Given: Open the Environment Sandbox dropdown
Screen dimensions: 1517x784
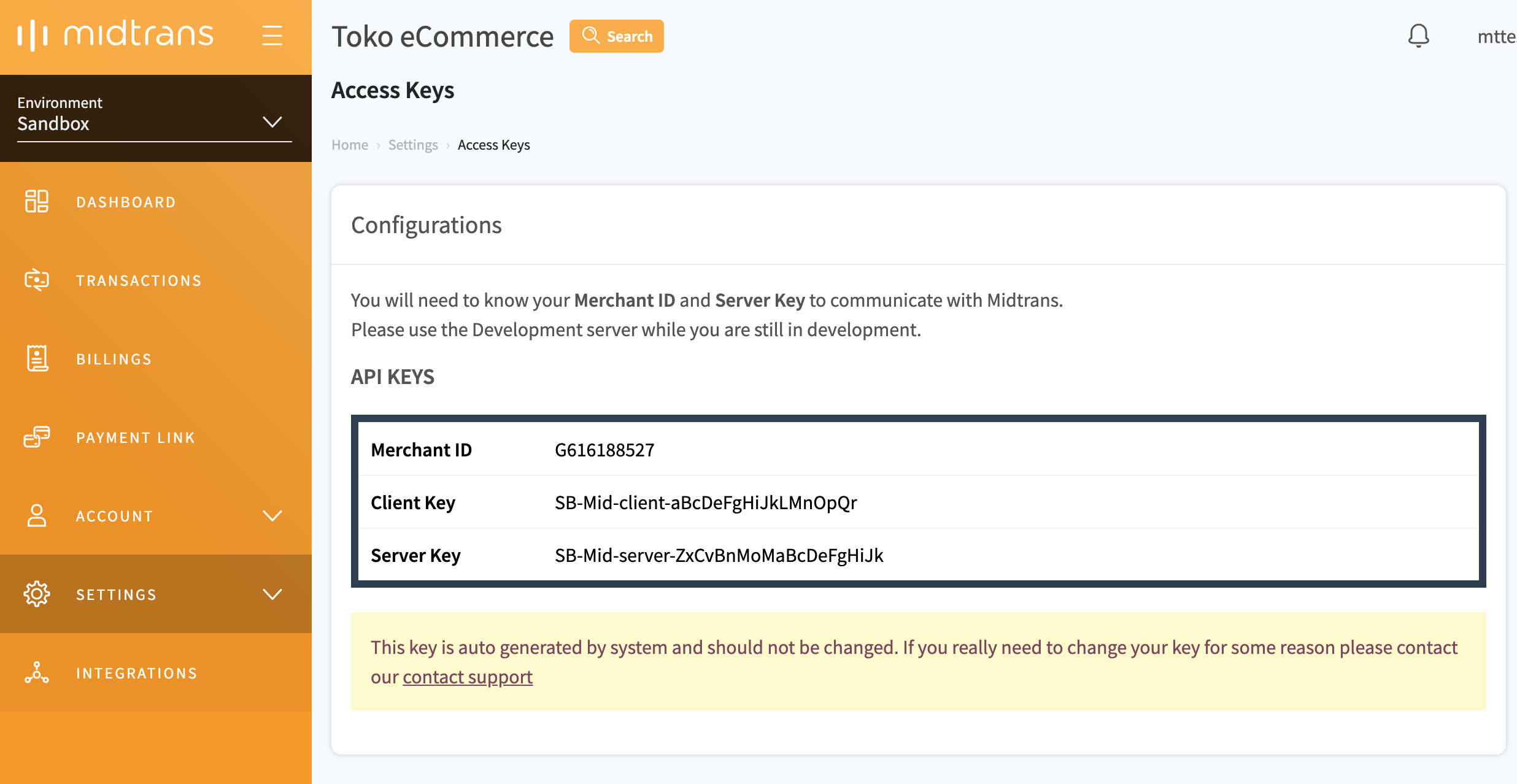Looking at the screenshot, I should click(x=154, y=122).
